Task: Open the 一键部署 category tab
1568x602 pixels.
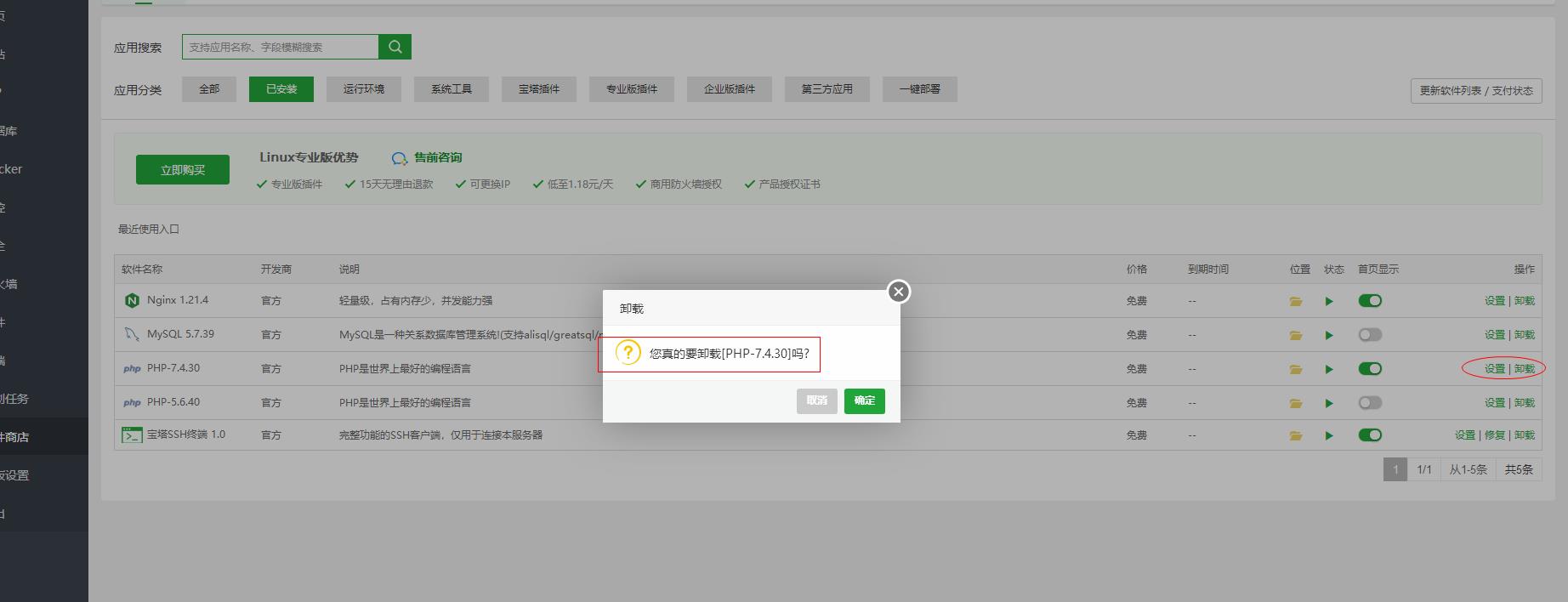Action: click(x=920, y=89)
